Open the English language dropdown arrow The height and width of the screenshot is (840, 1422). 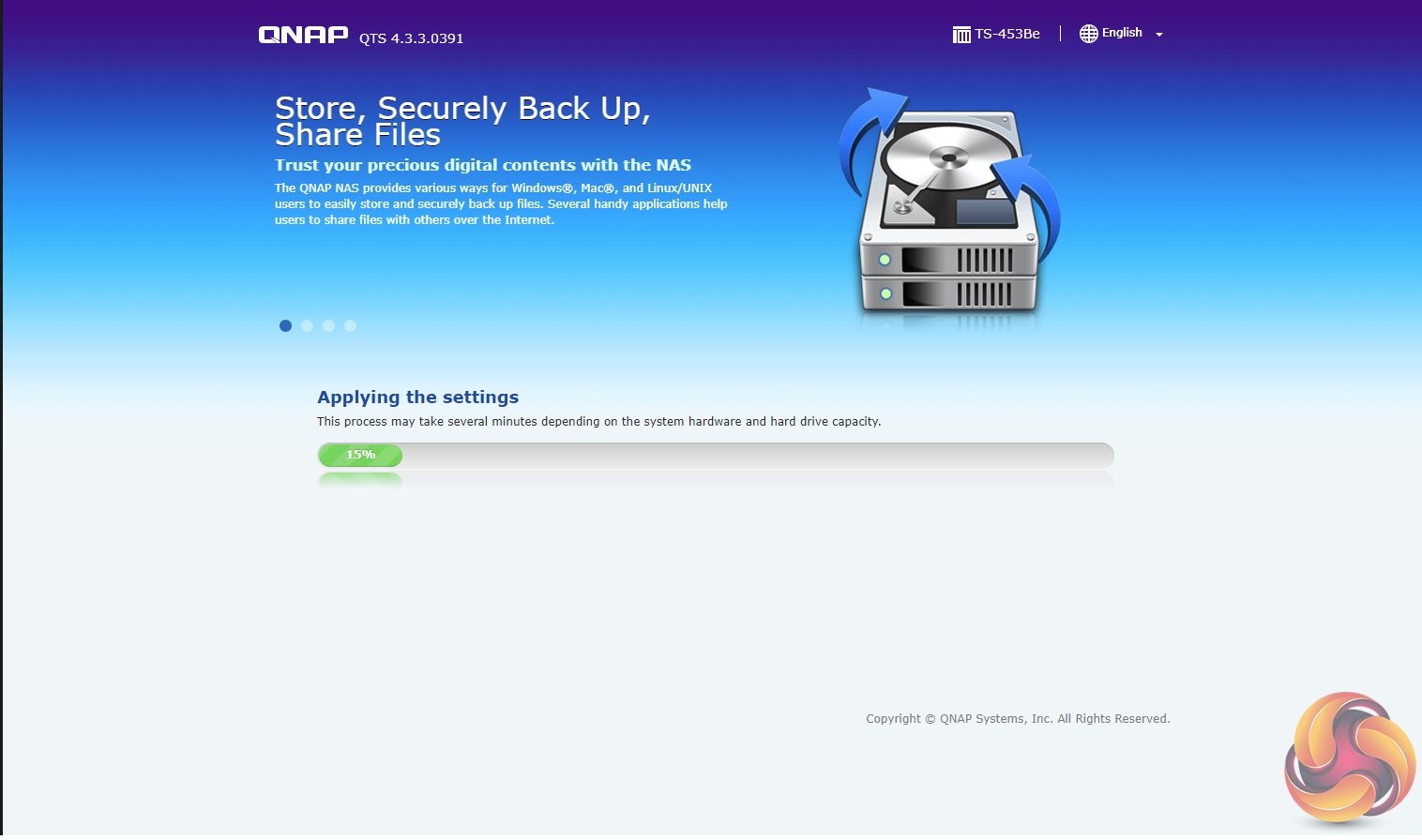(1159, 35)
